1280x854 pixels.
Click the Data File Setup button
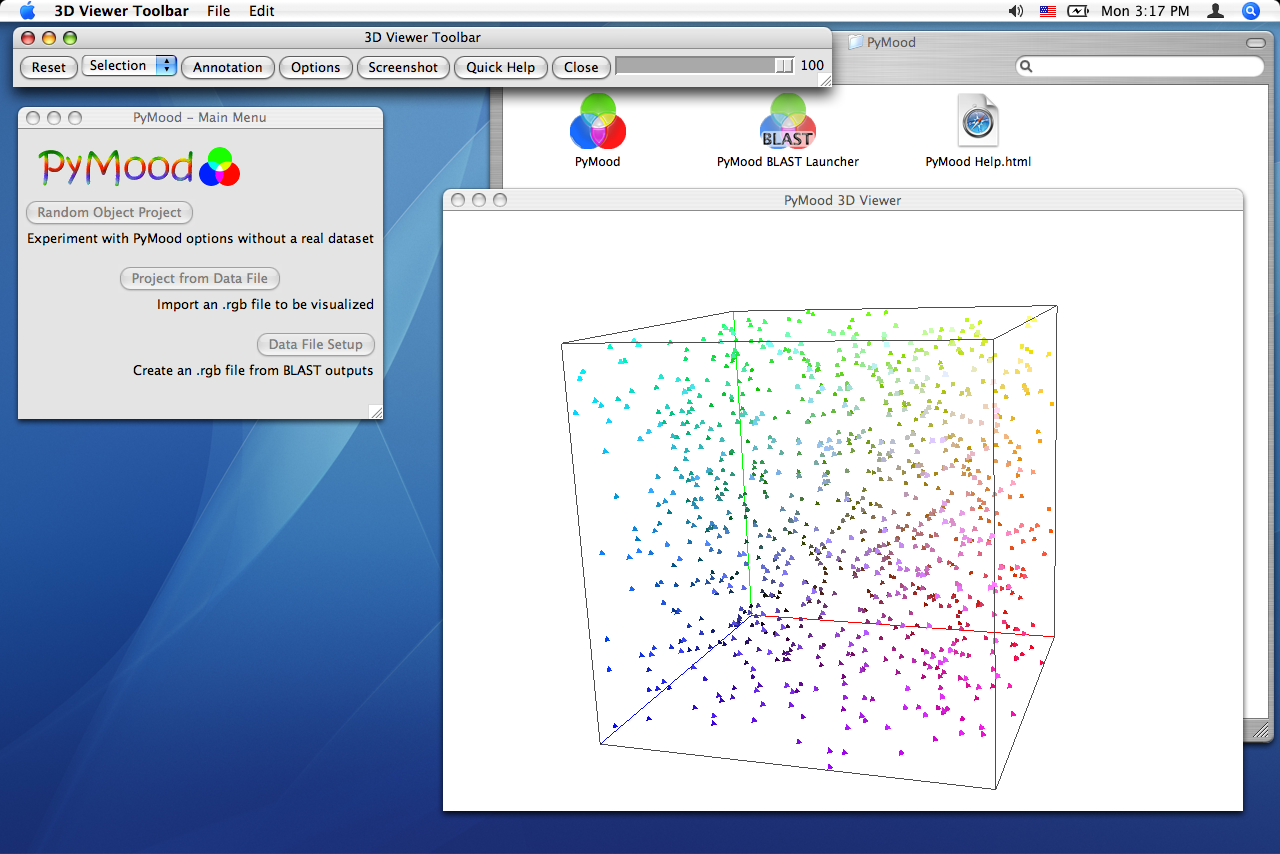(x=316, y=344)
